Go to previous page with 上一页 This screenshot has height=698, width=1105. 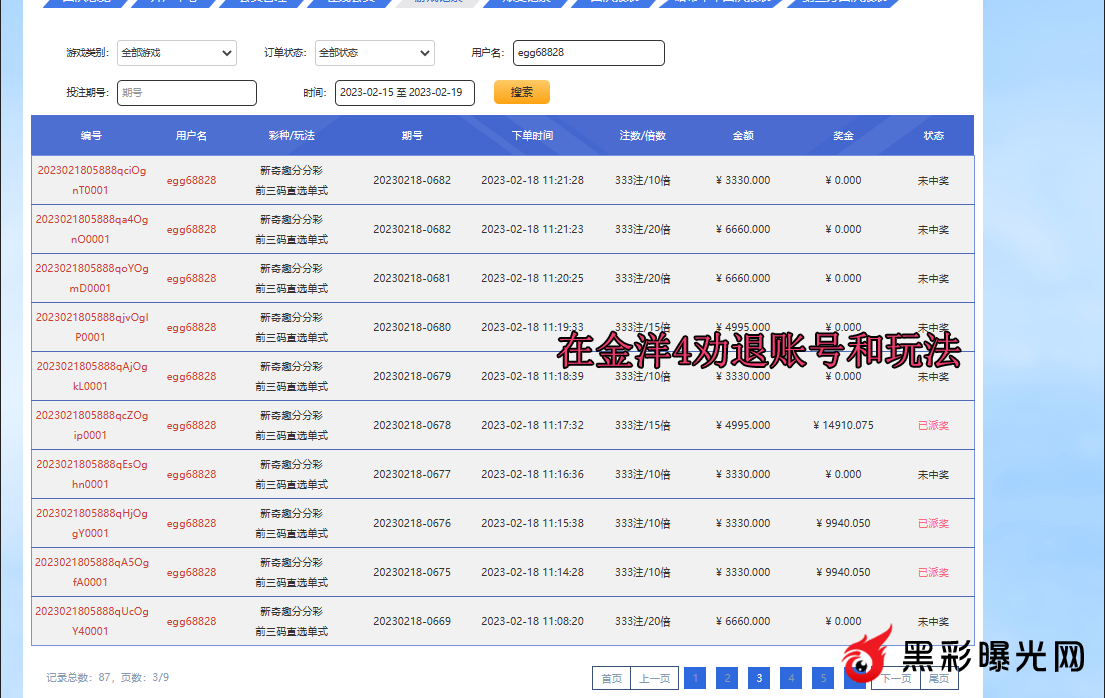pyautogui.click(x=654, y=679)
